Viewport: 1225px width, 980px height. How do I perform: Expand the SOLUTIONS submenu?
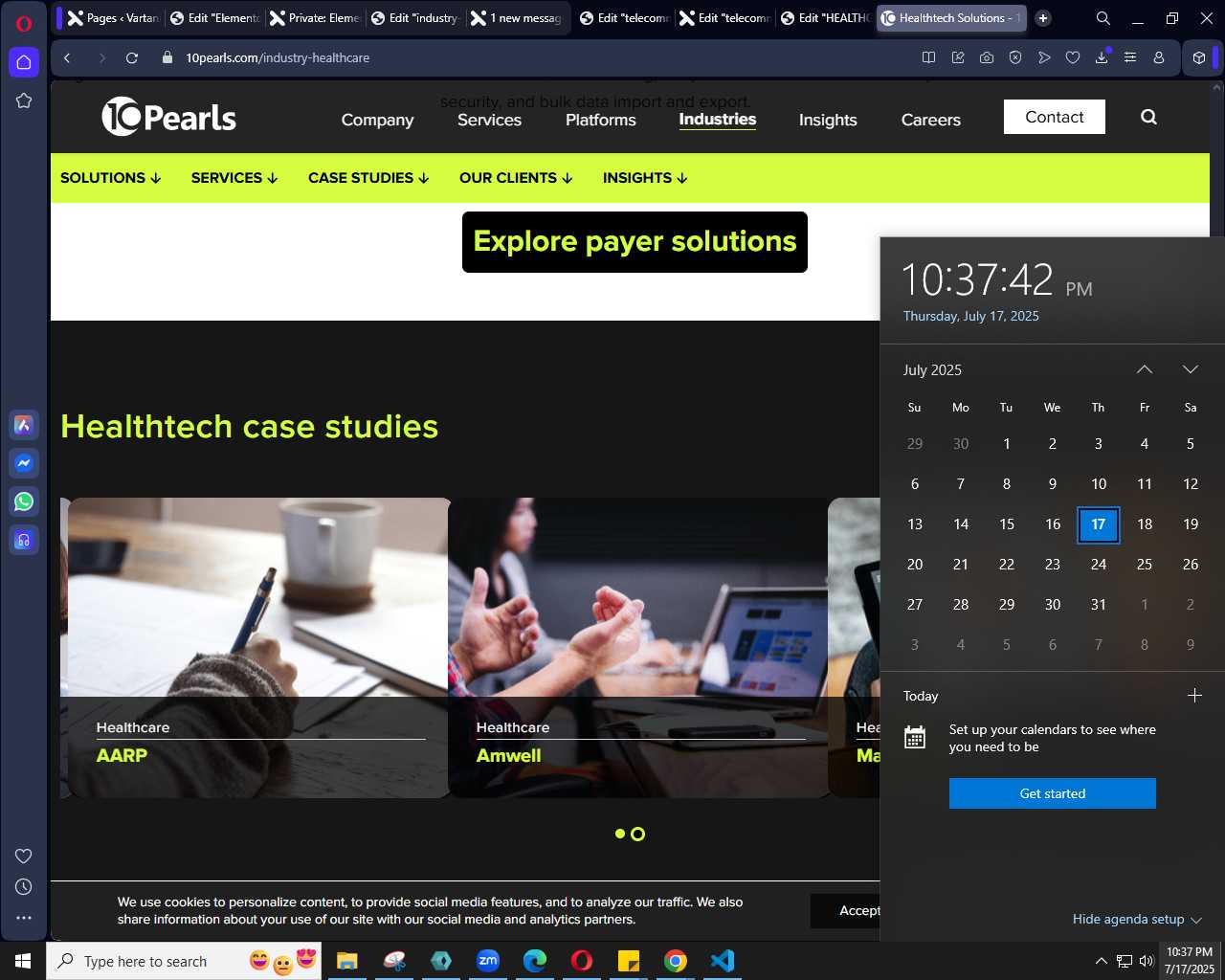(111, 178)
